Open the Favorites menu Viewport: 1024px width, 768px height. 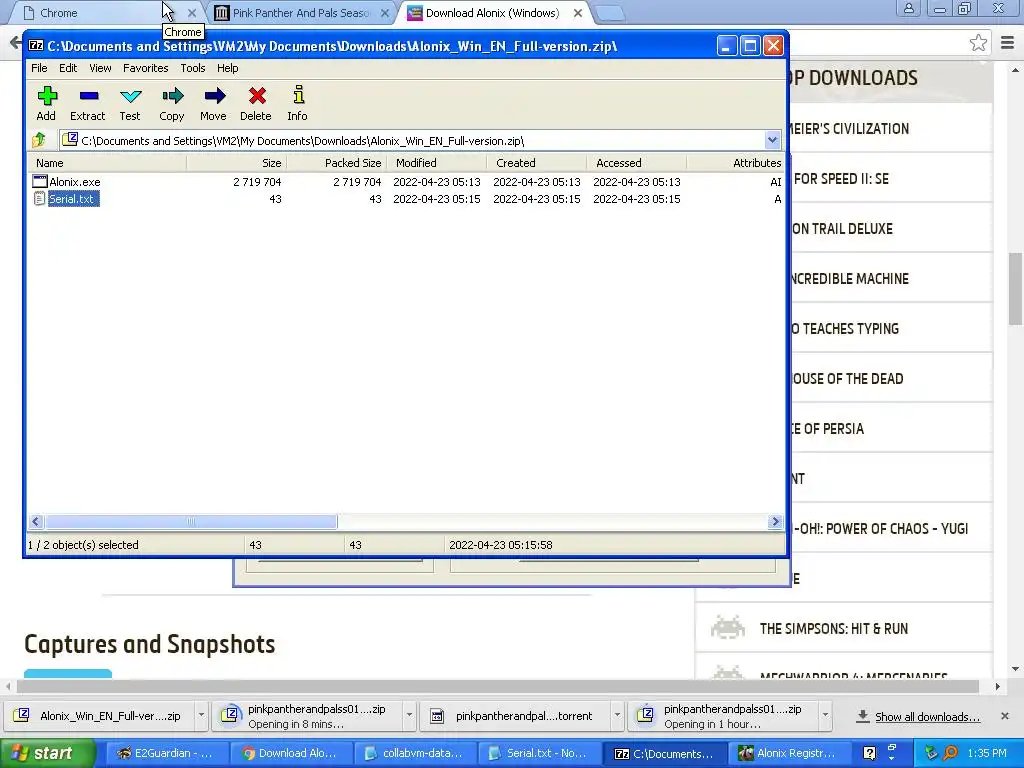pyautogui.click(x=146, y=68)
